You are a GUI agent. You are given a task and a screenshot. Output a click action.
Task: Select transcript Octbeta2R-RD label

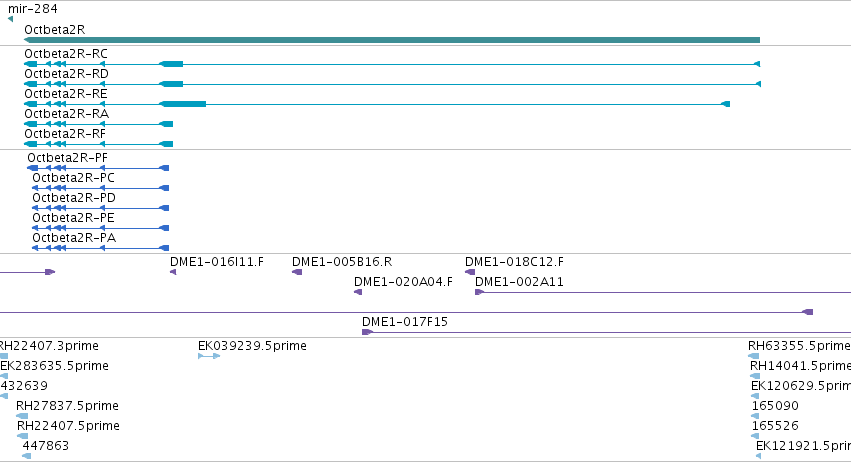click(66, 74)
